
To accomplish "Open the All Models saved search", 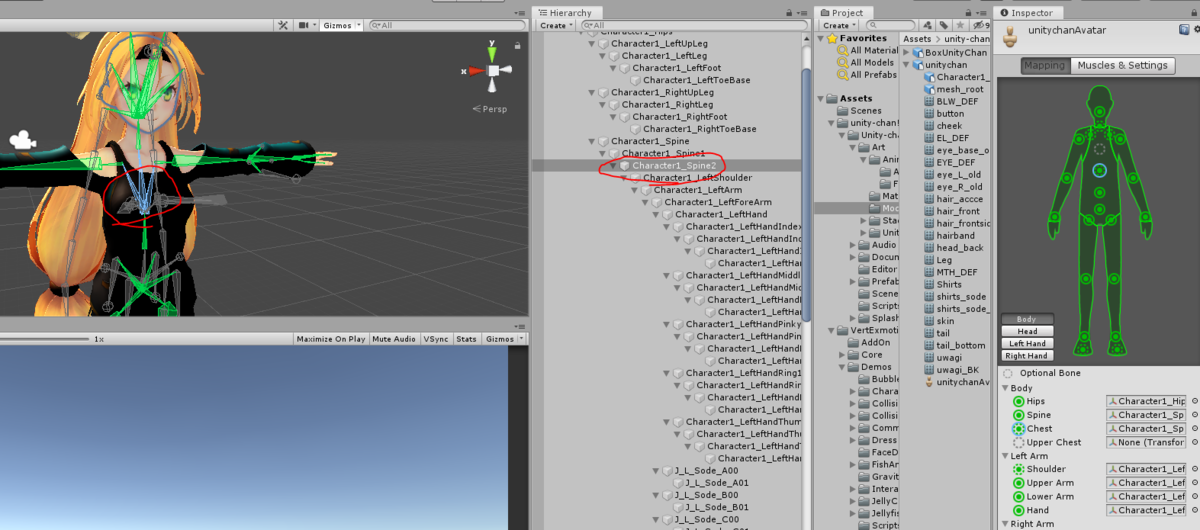I will click(866, 63).
